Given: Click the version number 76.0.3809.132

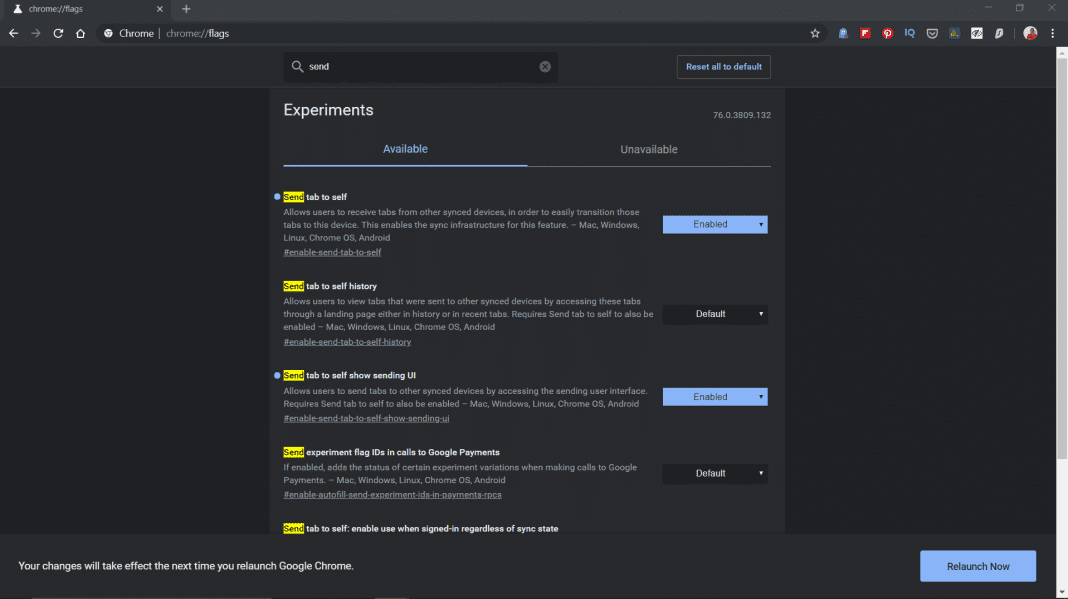Looking at the screenshot, I should [x=742, y=115].
